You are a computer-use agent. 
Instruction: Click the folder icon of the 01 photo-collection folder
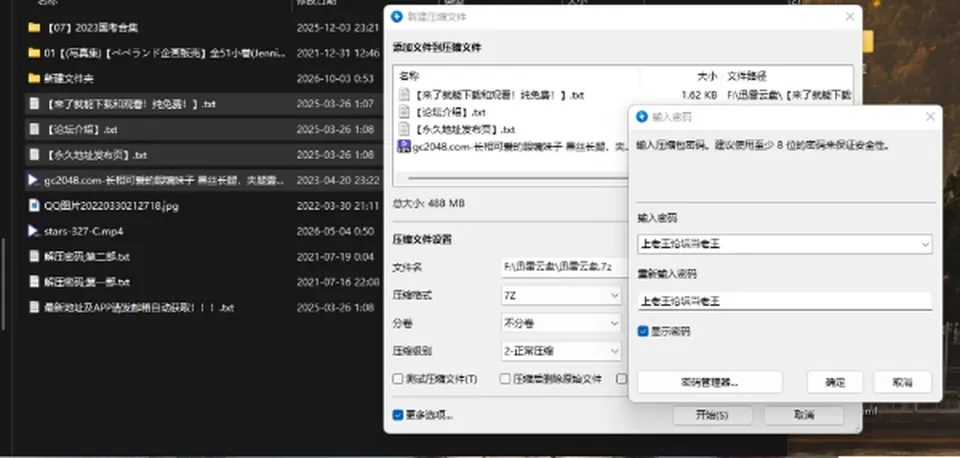(x=34, y=53)
